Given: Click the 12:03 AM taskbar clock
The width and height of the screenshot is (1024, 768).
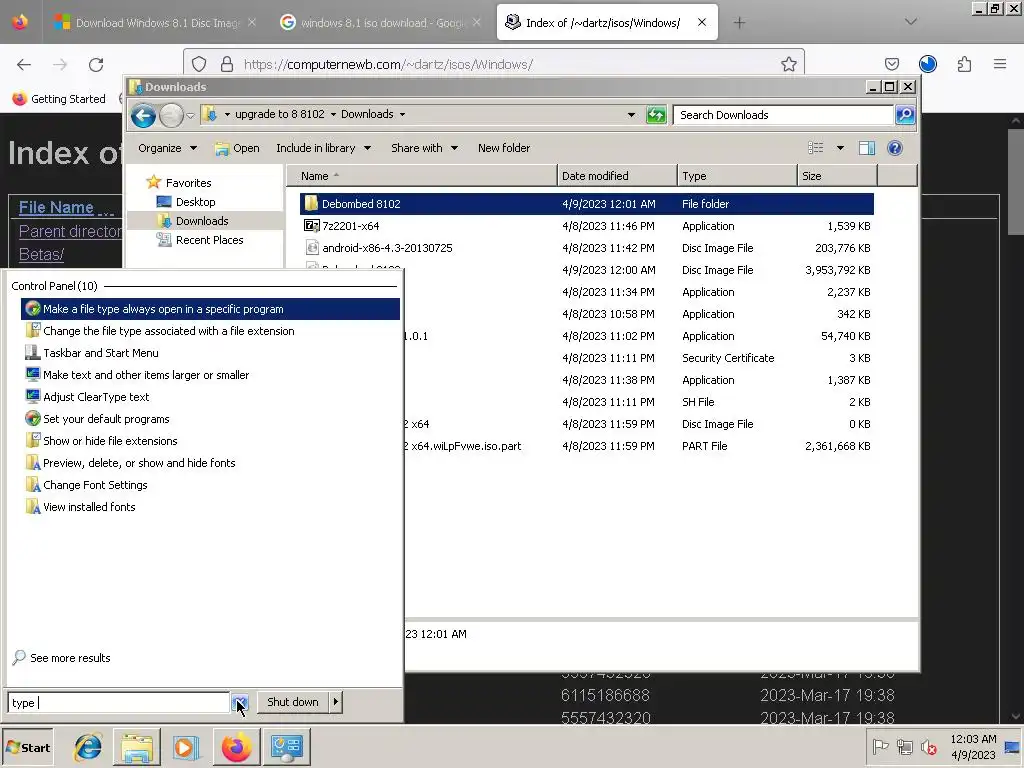Looking at the screenshot, I should pyautogui.click(x=973, y=747).
